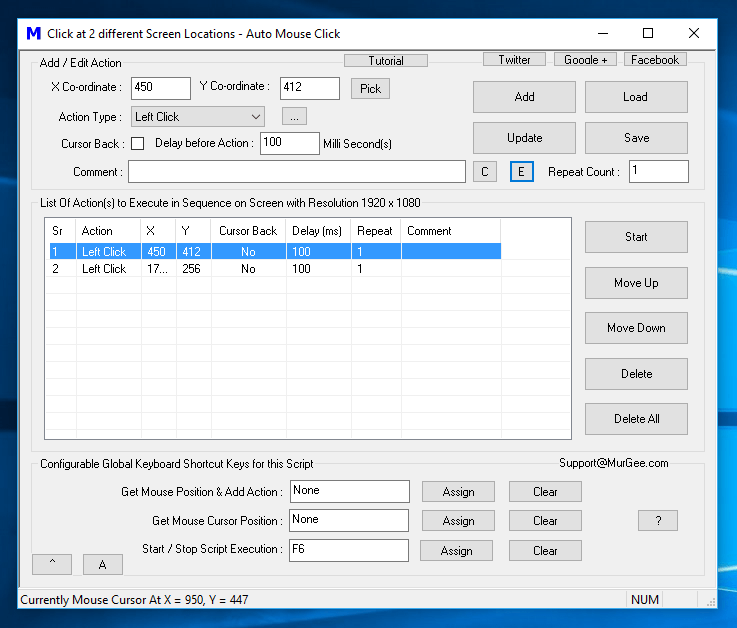The height and width of the screenshot is (628, 737).
Task: Click the Action column header
Action: [x=109, y=231]
